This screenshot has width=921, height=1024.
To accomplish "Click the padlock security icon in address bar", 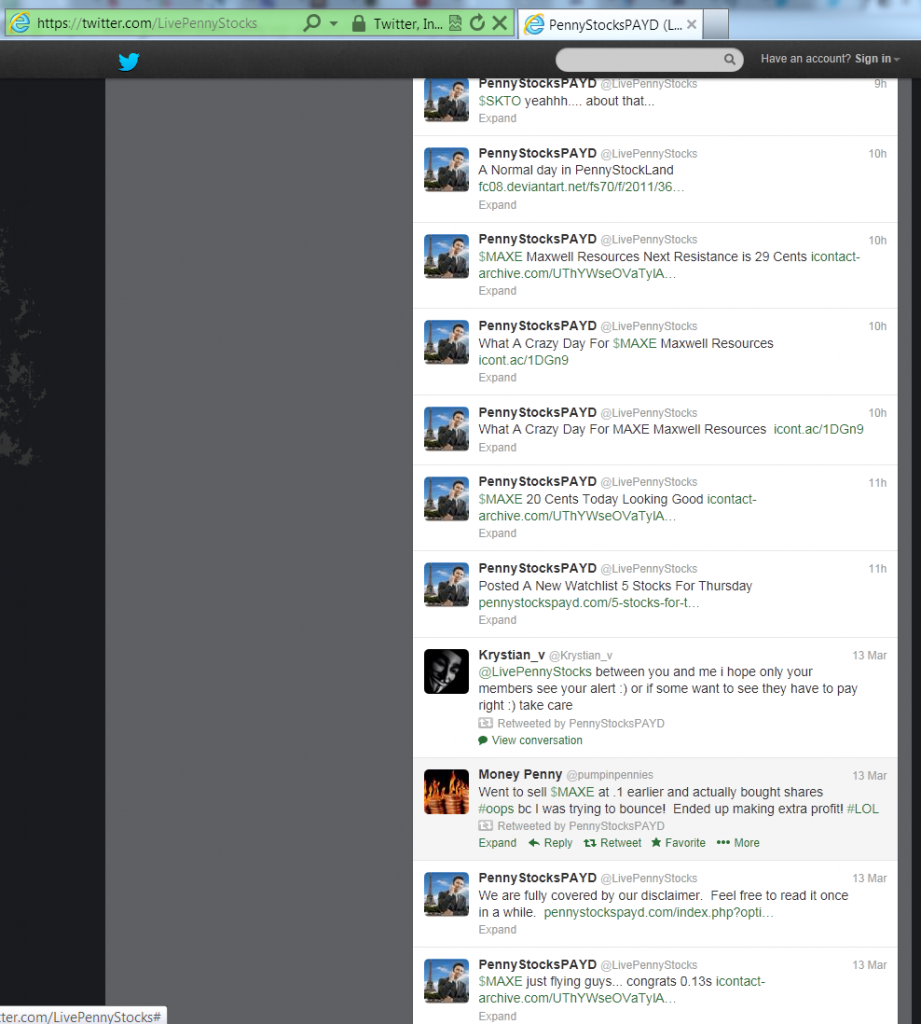I will click(358, 22).
